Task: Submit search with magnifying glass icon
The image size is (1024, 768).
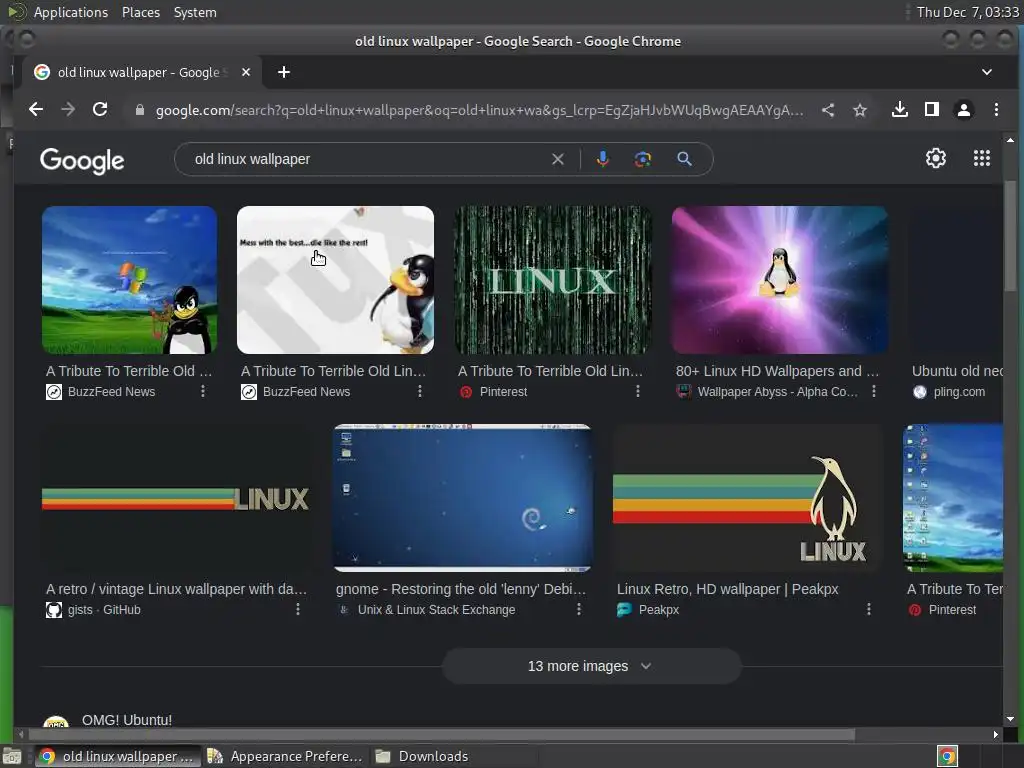Action: point(684,159)
